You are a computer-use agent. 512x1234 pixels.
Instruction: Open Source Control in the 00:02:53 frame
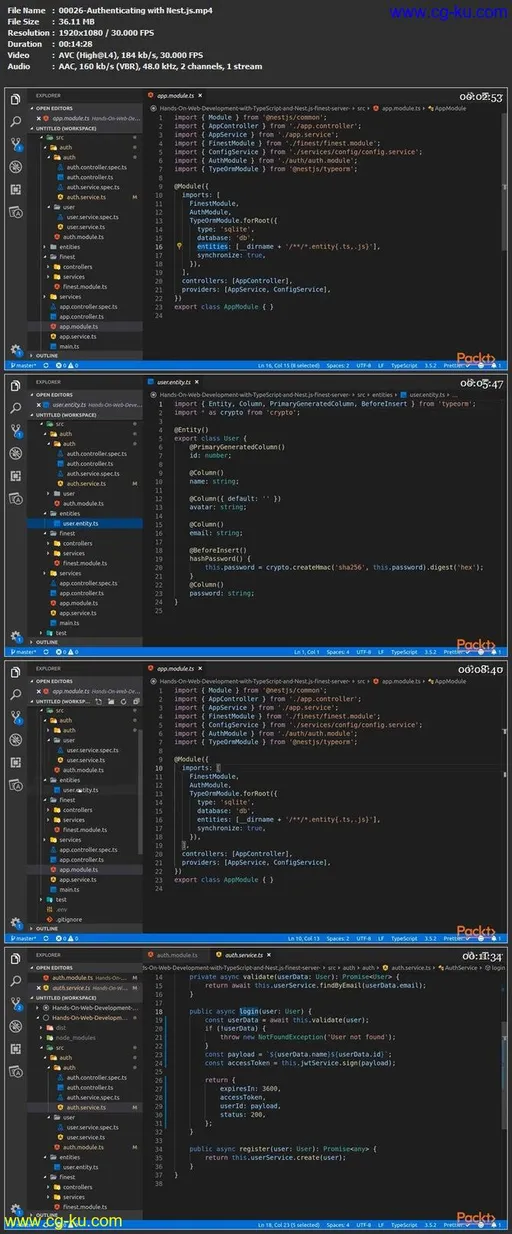coord(15,144)
